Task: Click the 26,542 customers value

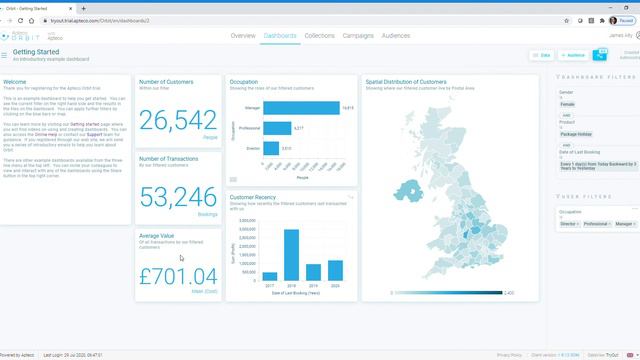Action: coord(178,120)
